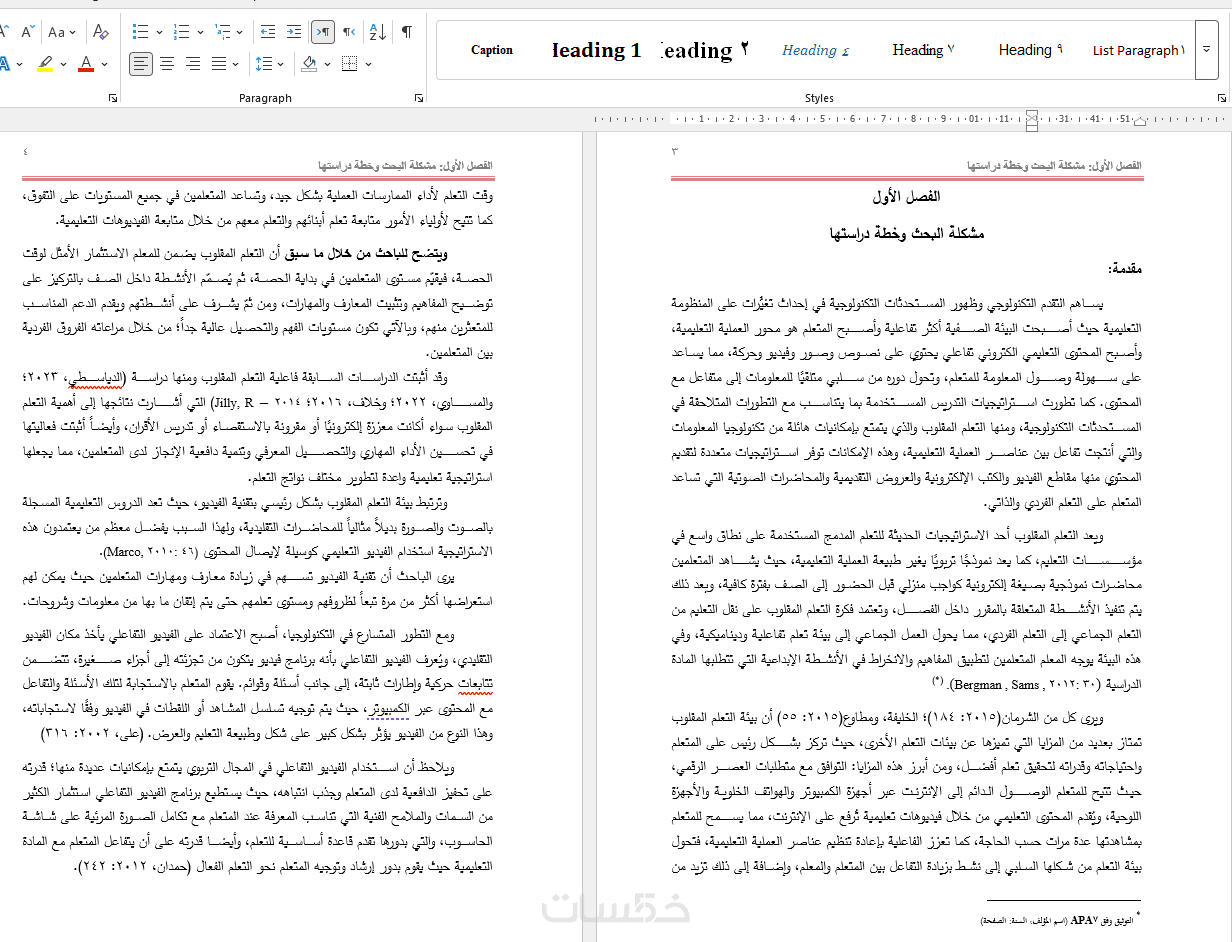
Task: Toggle right-to-left text direction
Action: pos(349,32)
